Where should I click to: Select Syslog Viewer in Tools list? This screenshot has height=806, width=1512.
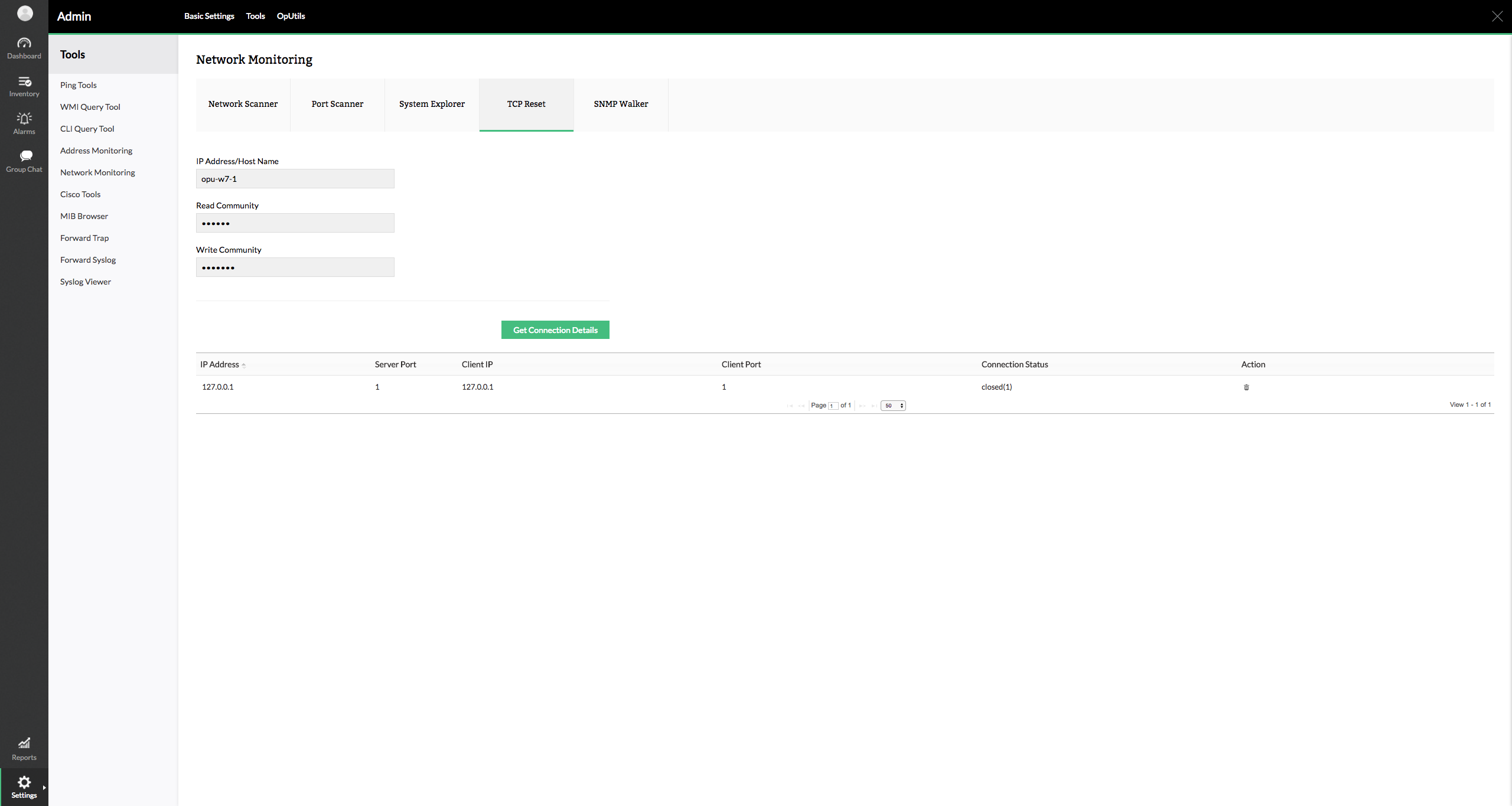(x=86, y=282)
